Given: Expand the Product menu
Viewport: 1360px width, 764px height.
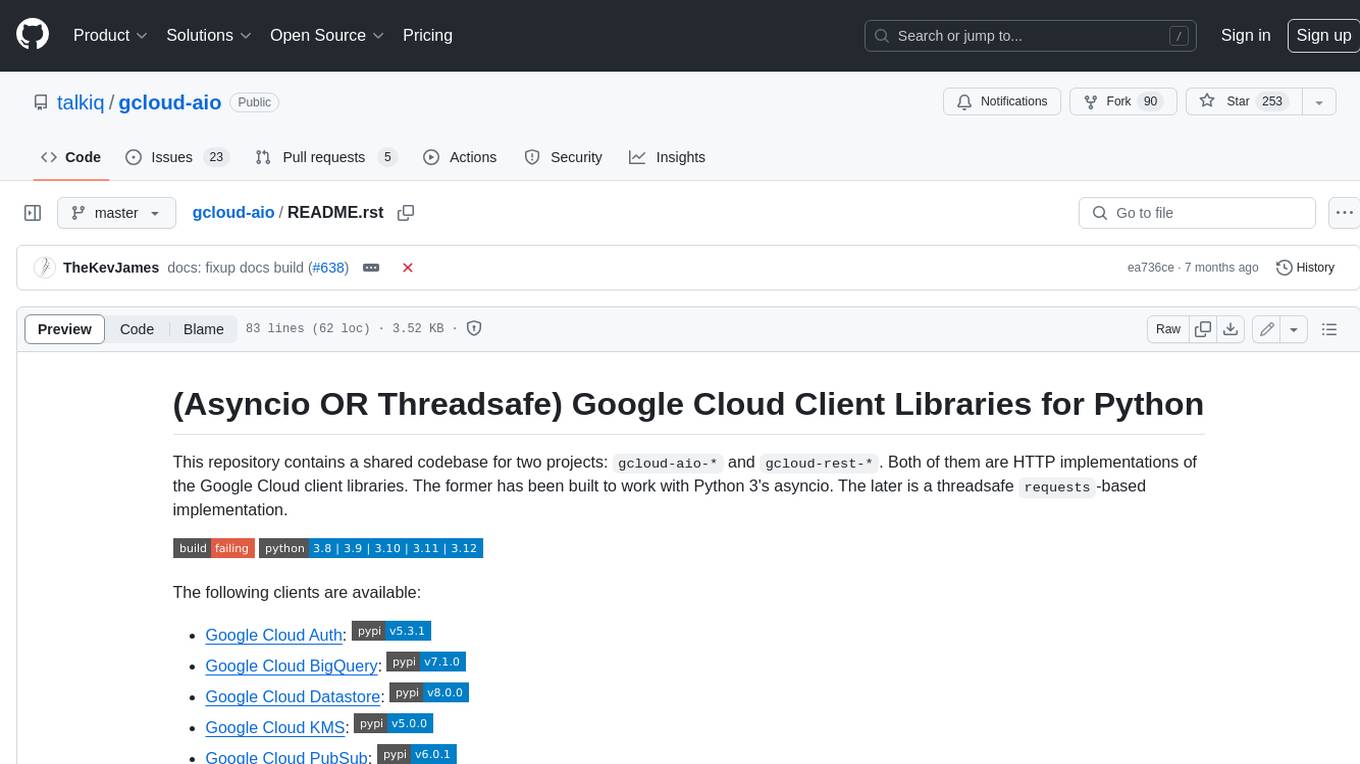Looking at the screenshot, I should tap(110, 35).
